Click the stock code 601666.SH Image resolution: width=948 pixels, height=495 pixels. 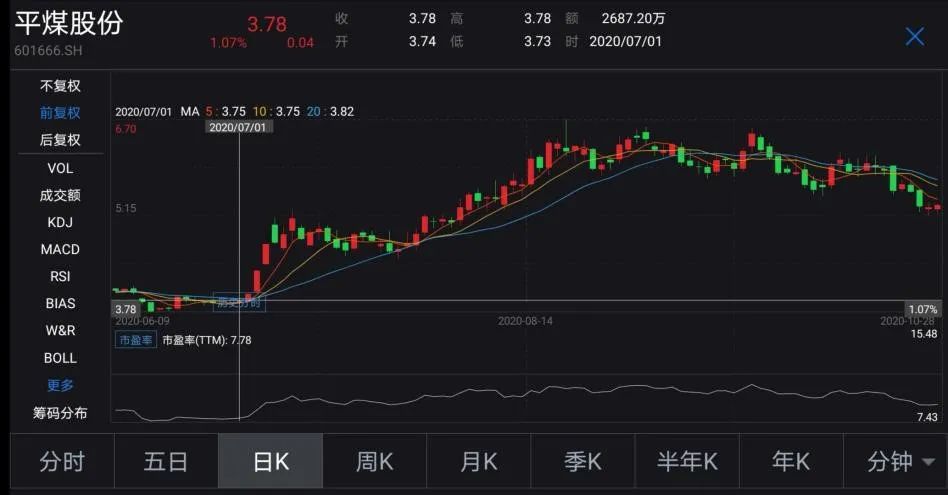[x=48, y=51]
